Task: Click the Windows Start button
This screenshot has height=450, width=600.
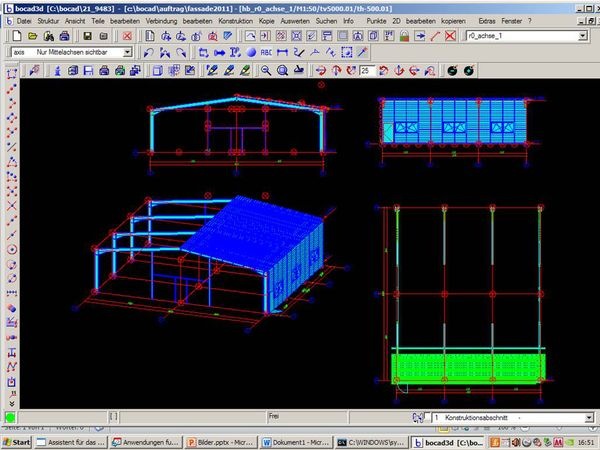Action: (17, 440)
